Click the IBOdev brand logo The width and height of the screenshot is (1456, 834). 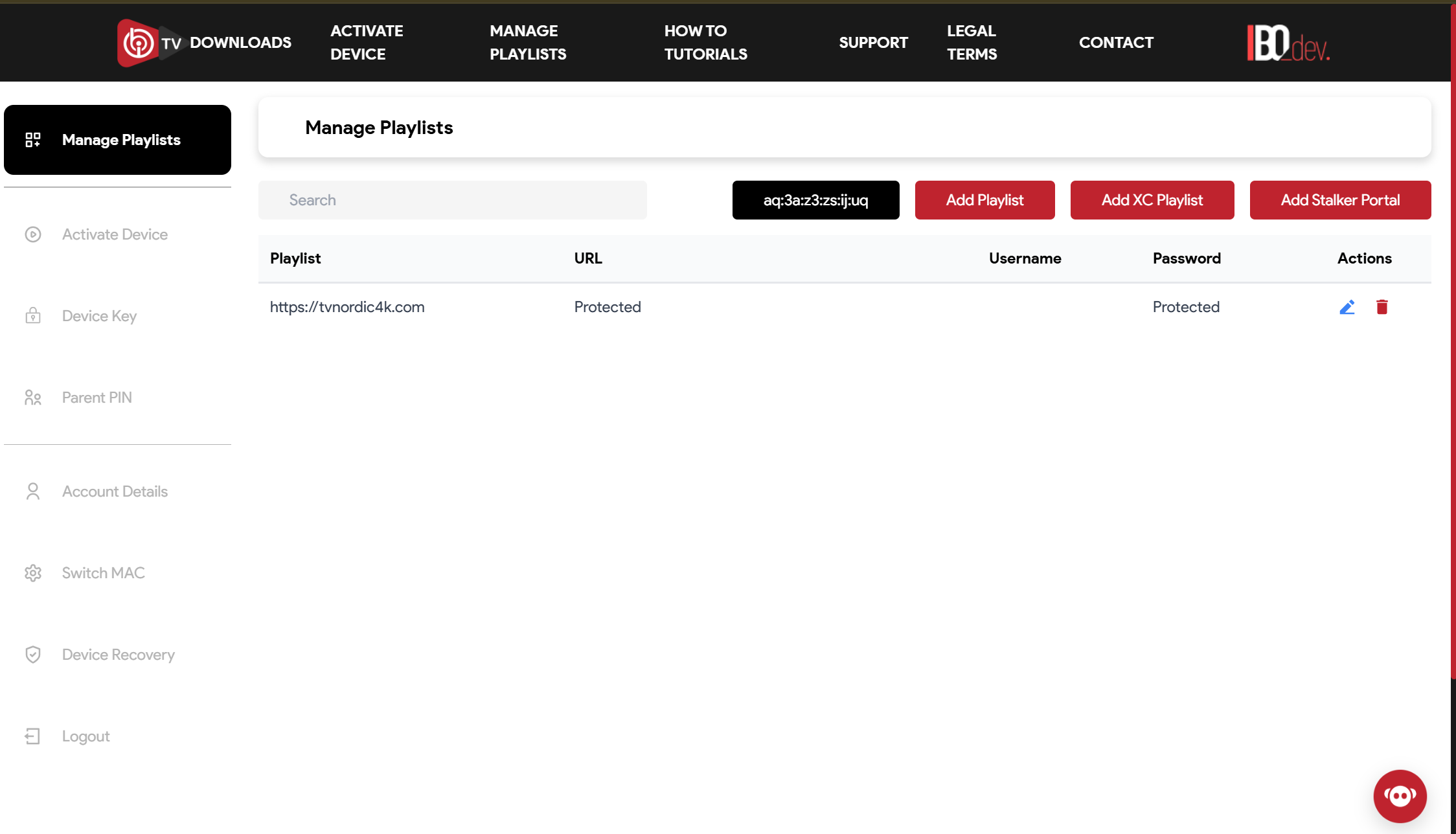coord(1289,43)
